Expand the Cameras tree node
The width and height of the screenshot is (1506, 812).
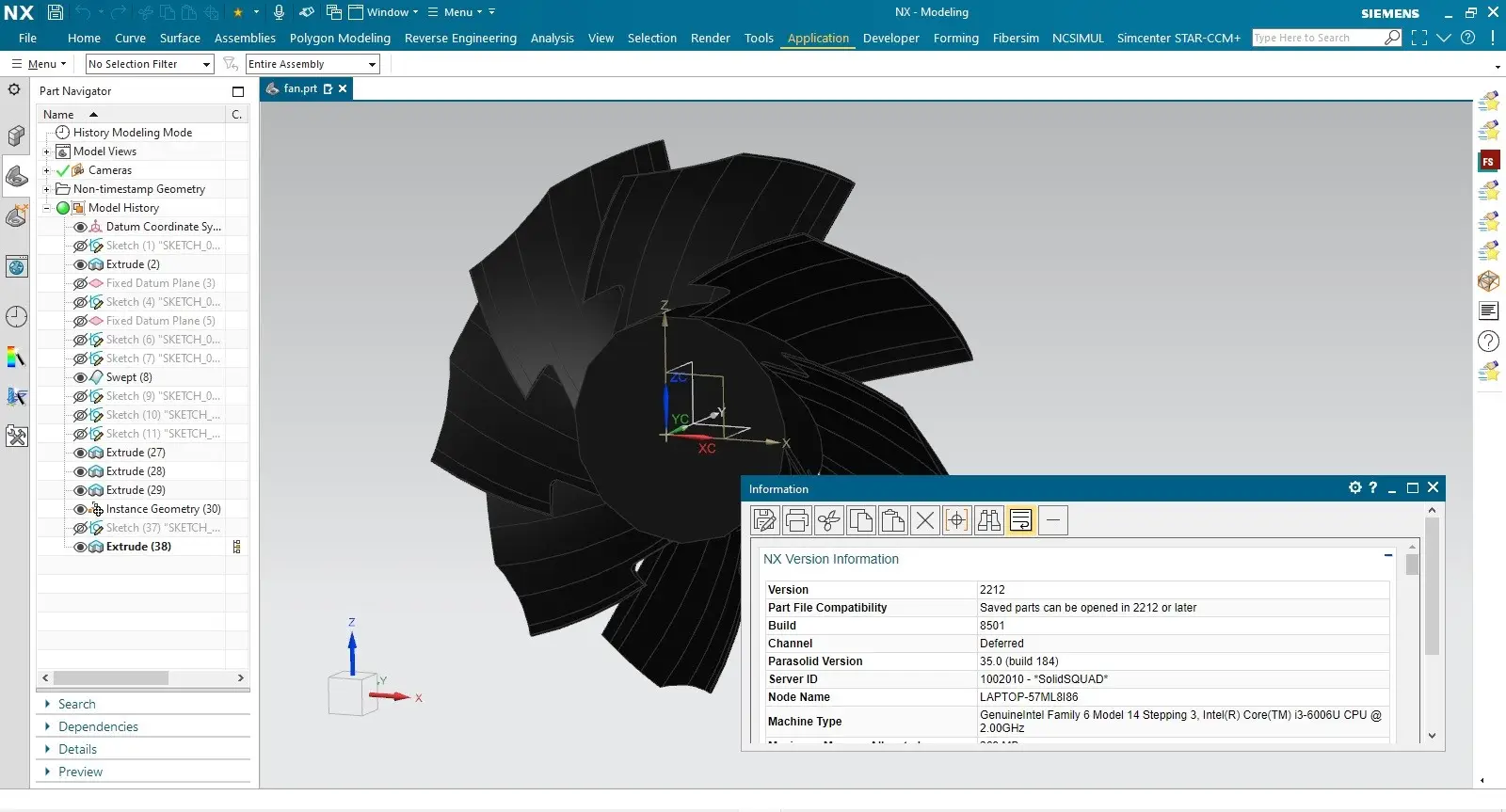pyautogui.click(x=46, y=170)
